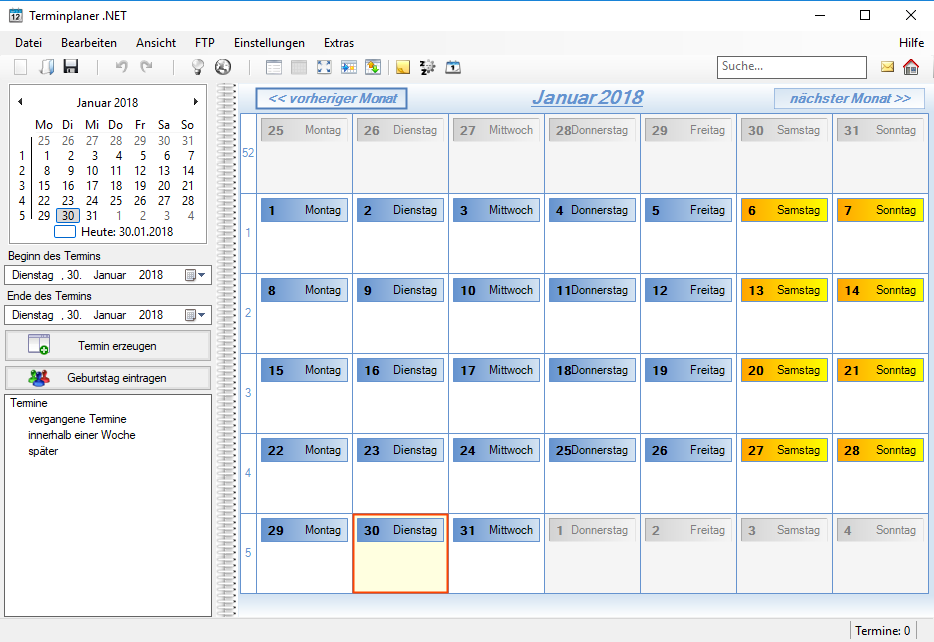This screenshot has width=934, height=642.
Task: Select später in the tree
Action: point(43,451)
